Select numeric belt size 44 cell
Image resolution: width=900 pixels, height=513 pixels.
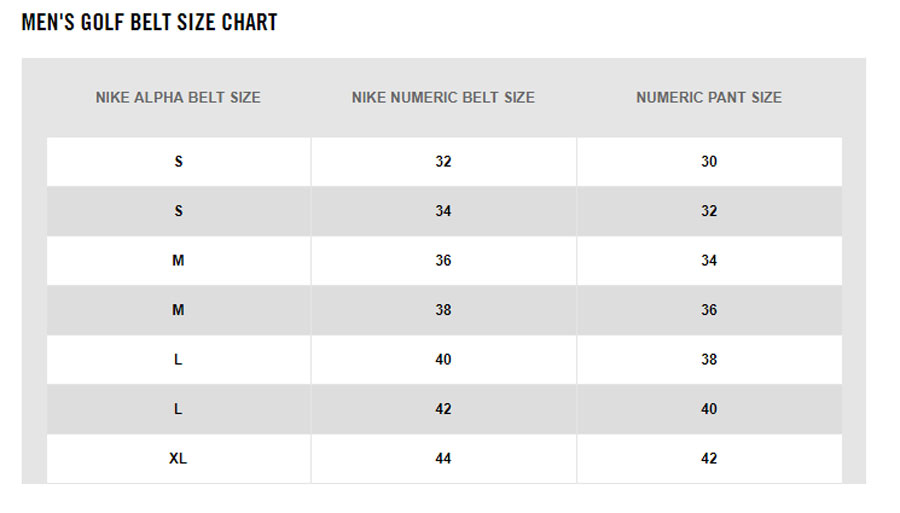pyautogui.click(x=443, y=459)
